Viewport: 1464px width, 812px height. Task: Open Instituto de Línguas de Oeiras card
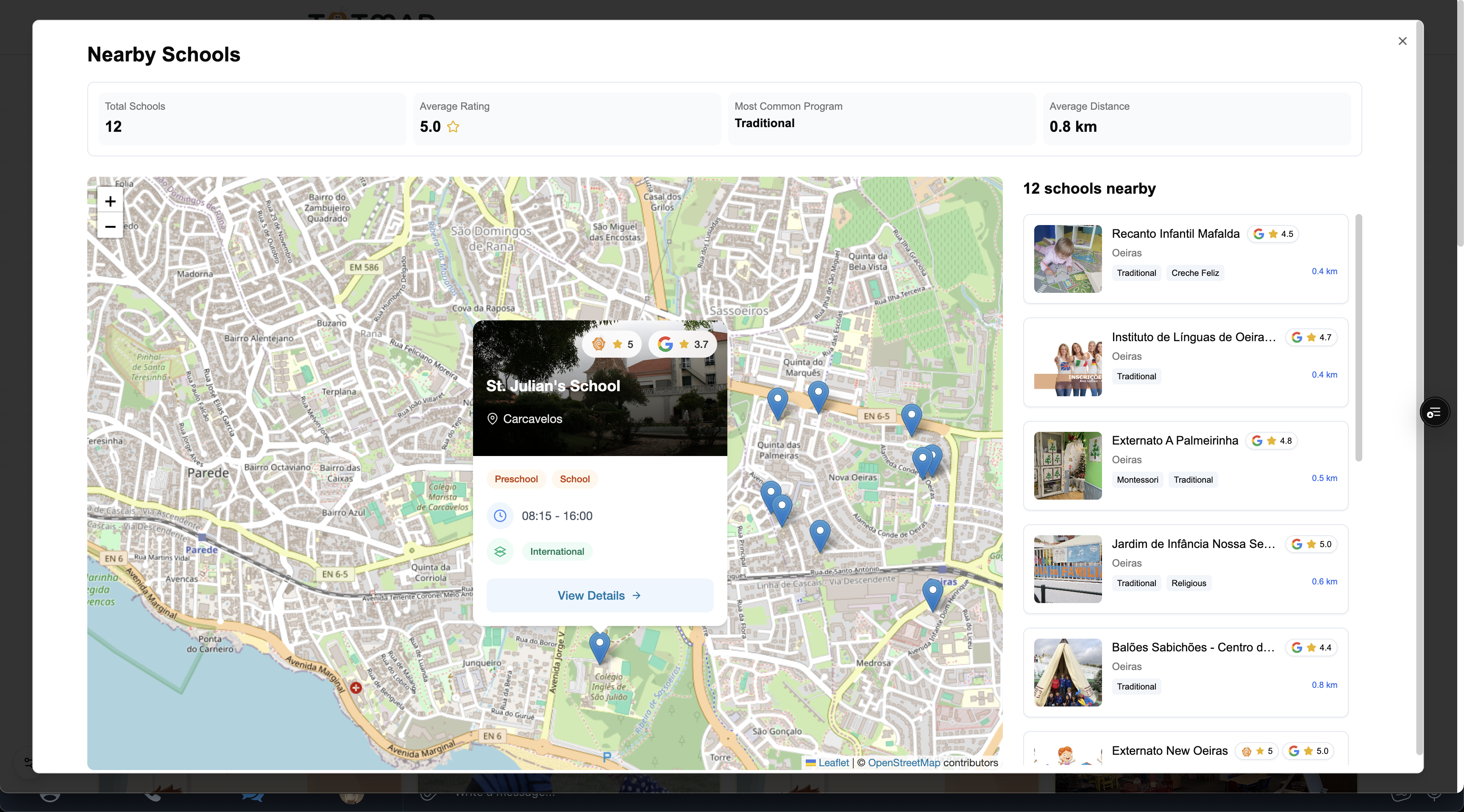[1186, 362]
